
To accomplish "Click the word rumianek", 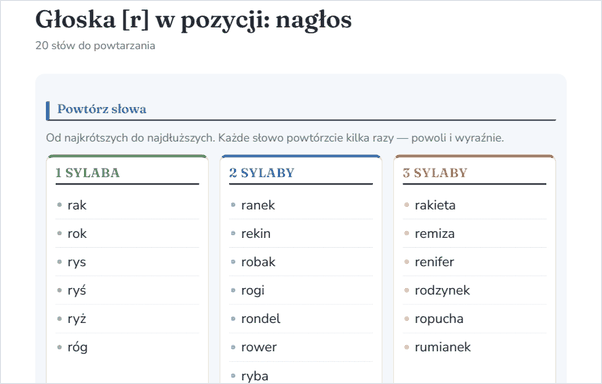I will coord(443,348).
